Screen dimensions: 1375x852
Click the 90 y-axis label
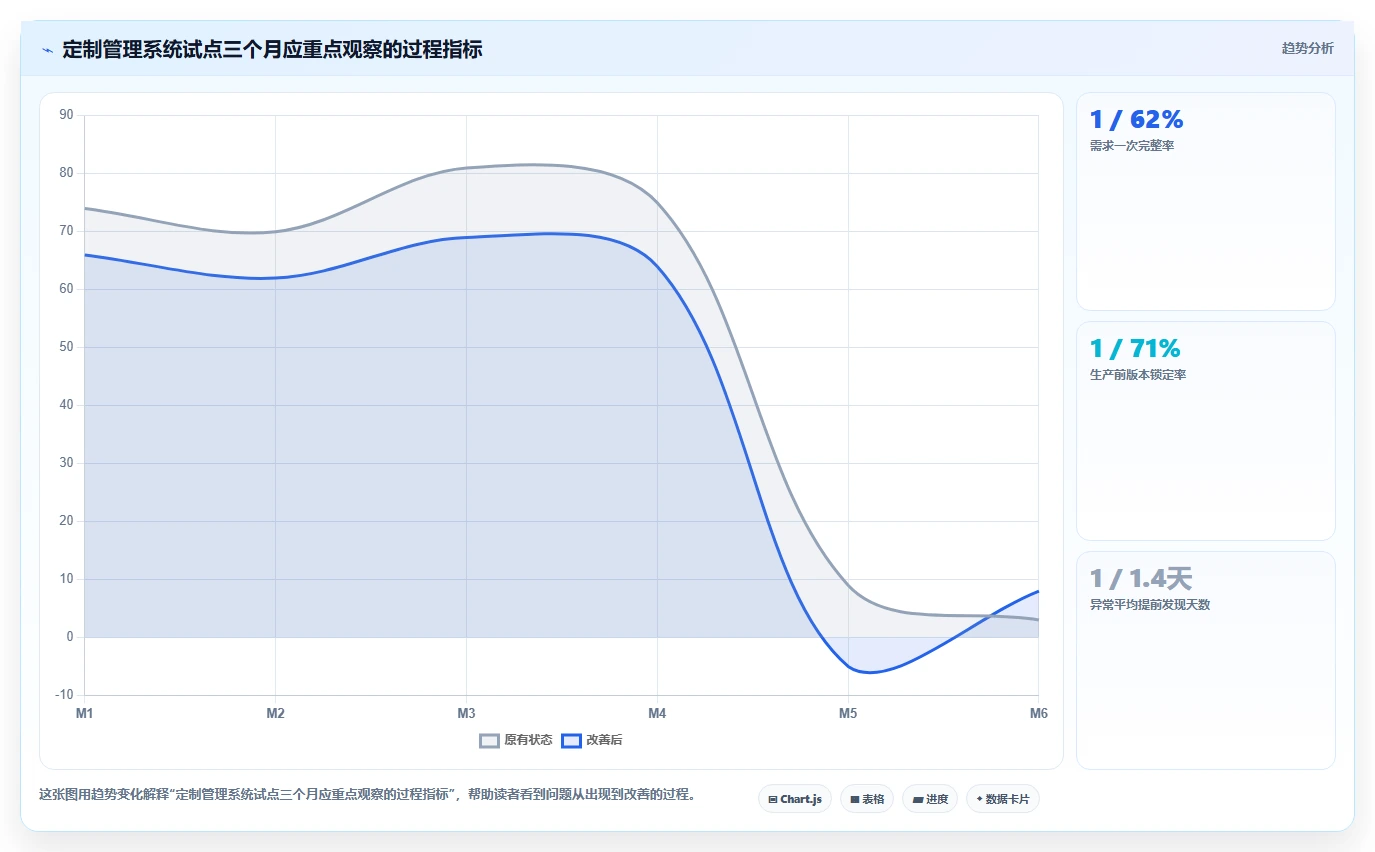pyautogui.click(x=67, y=115)
